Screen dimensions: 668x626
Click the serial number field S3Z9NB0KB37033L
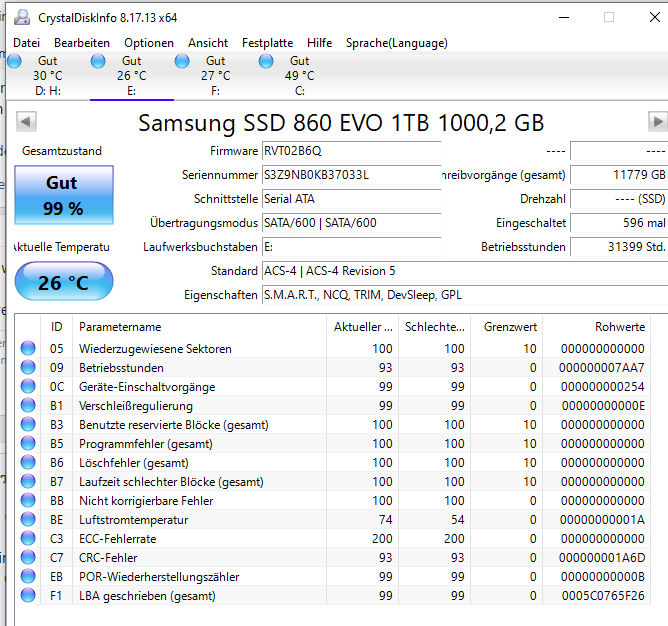pyautogui.click(x=351, y=175)
